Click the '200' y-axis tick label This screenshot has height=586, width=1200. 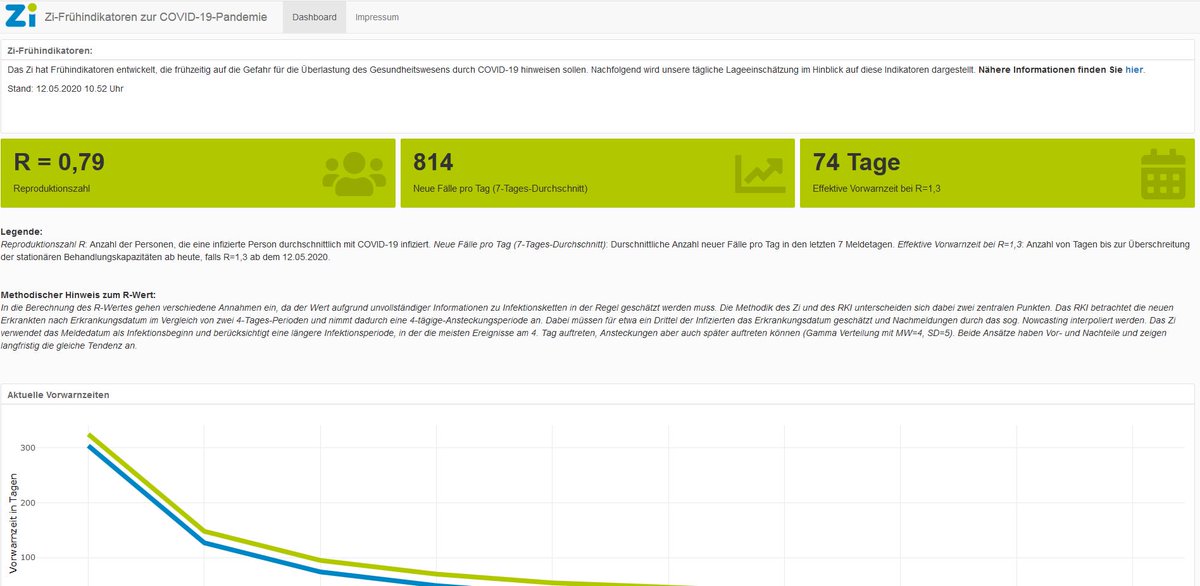click(x=27, y=503)
